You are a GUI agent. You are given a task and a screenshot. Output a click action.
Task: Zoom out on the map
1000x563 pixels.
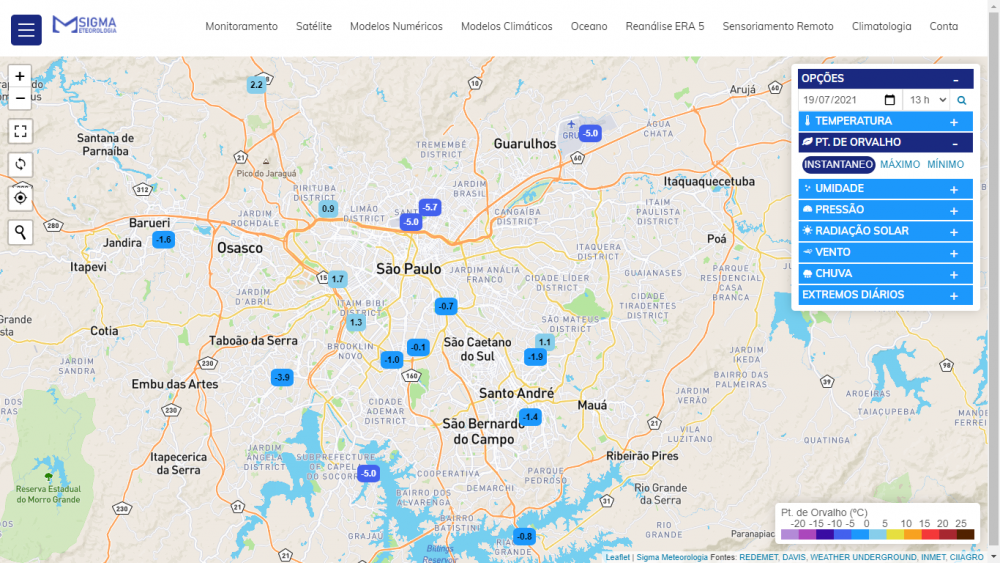tap(20, 98)
